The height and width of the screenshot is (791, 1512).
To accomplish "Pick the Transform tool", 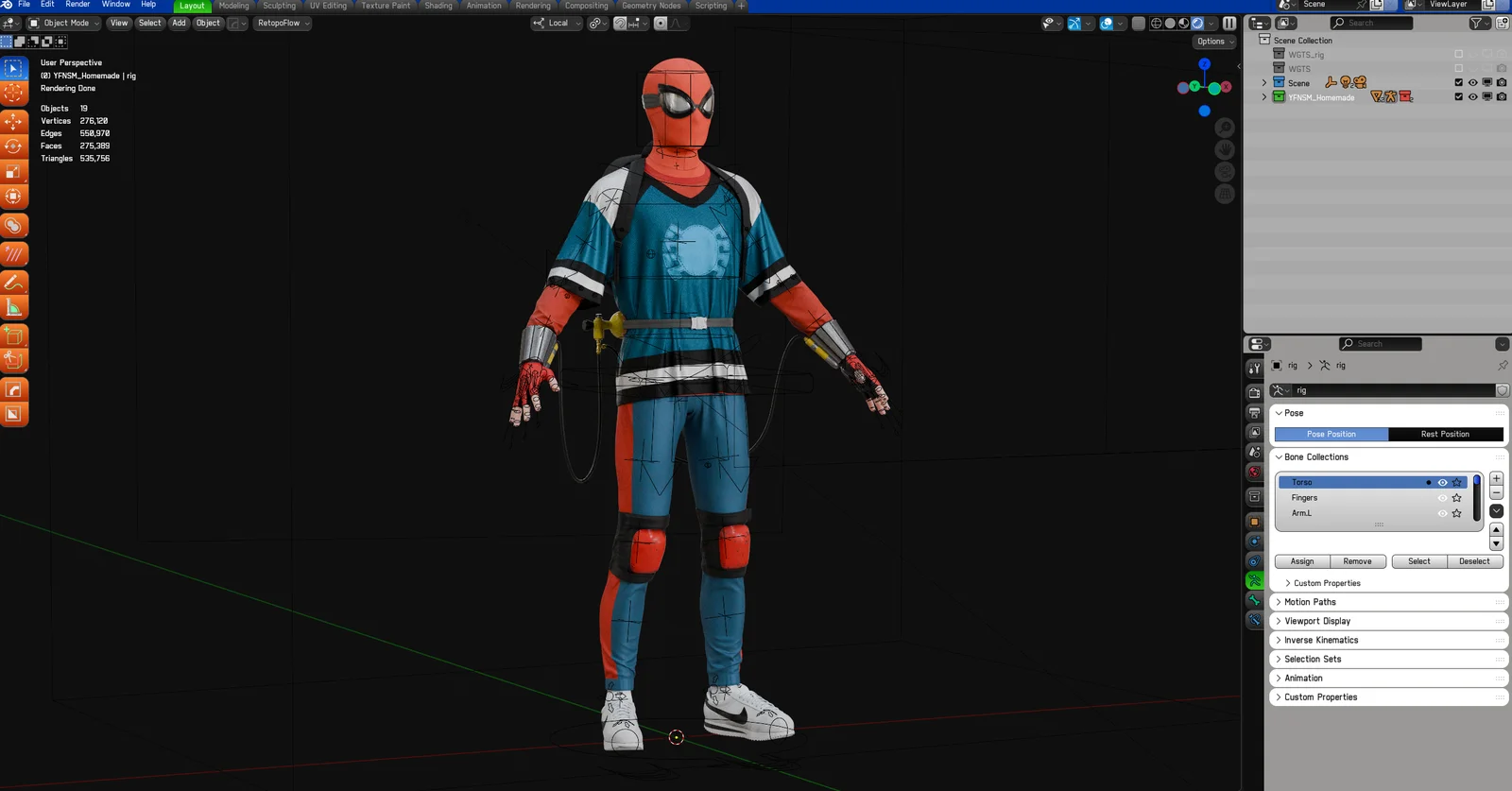I will click(13, 197).
